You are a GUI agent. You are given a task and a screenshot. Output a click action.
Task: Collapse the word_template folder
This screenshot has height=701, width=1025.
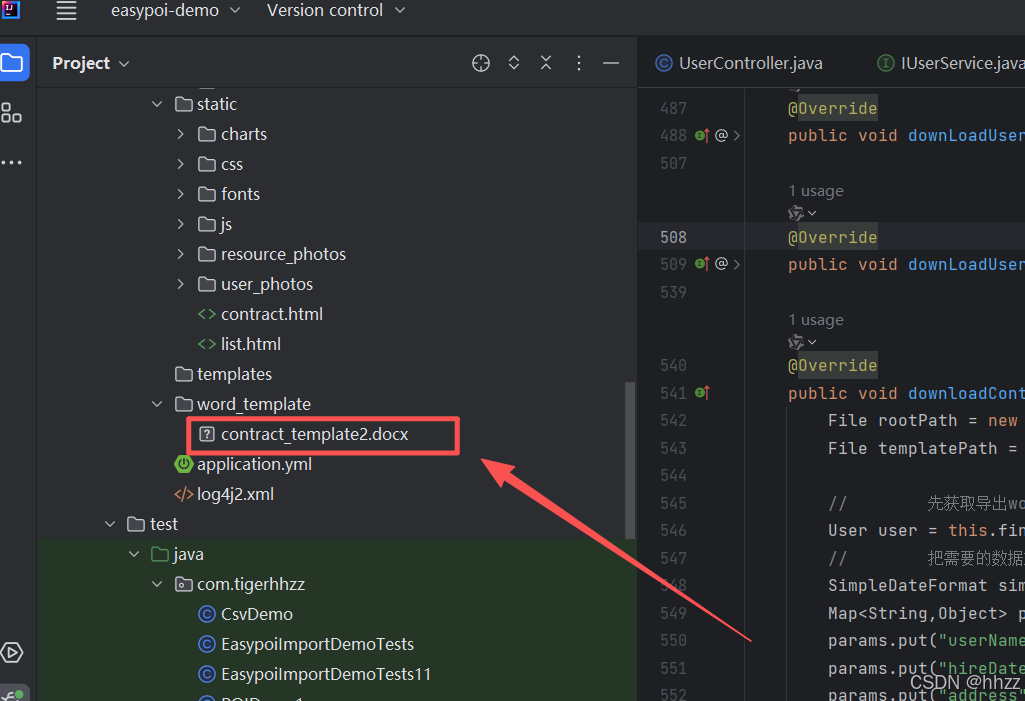point(157,404)
